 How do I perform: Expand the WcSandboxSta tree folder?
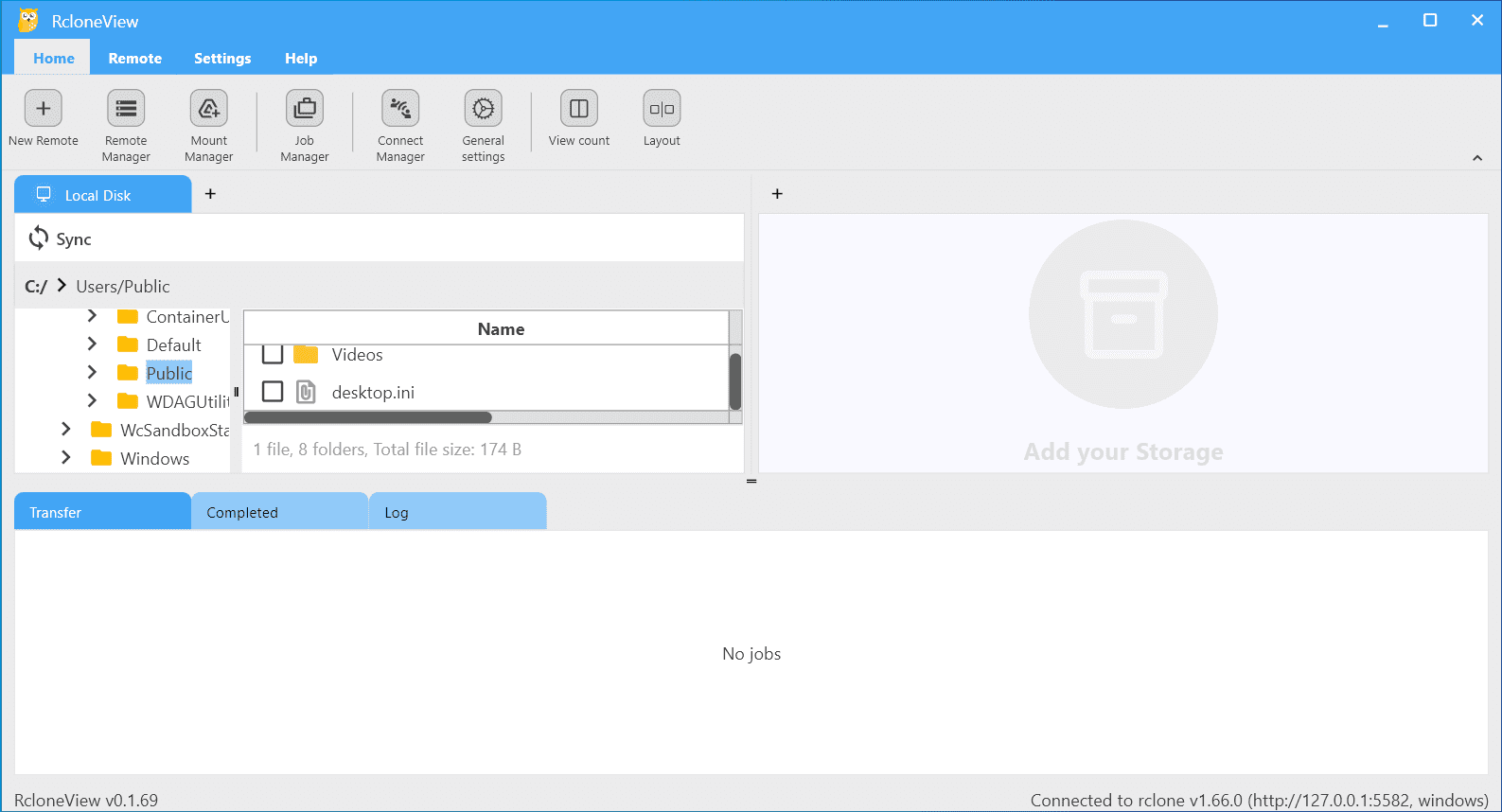tap(65, 429)
